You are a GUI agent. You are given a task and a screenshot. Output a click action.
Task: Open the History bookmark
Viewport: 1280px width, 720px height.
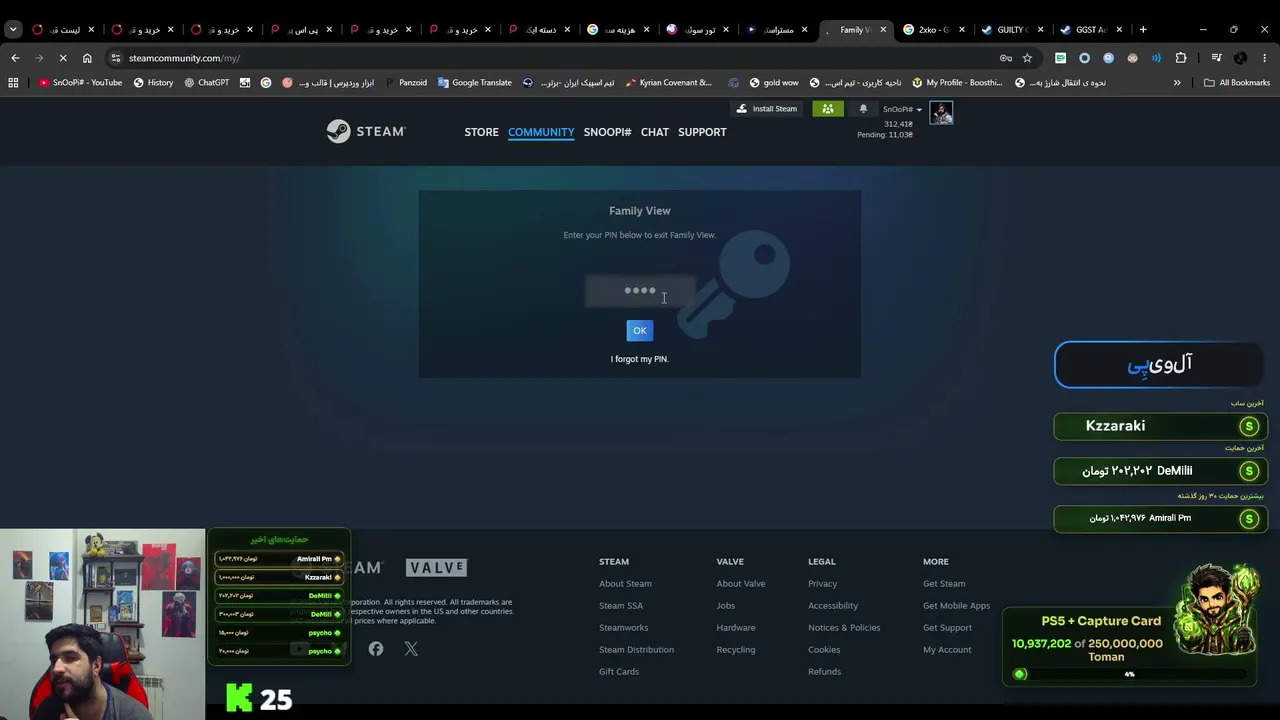pos(153,83)
